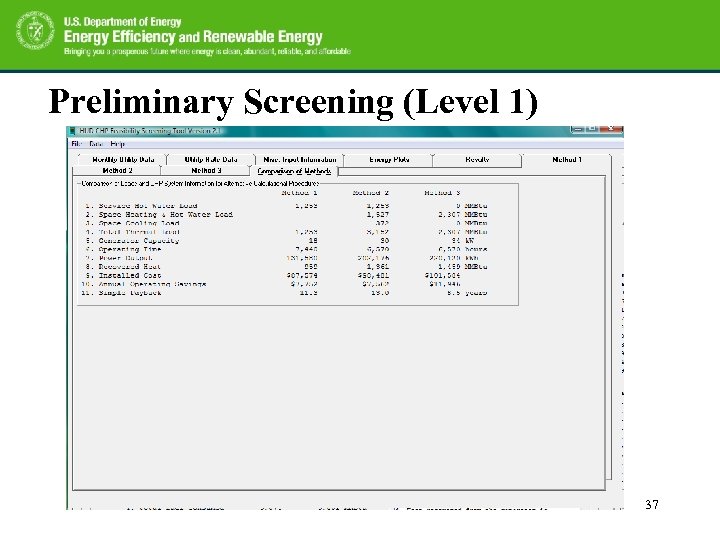Screen dimensions: 720x540
Task: Click the 'Energy Efficiency and Renewable Energy' header text
Action: click(x=193, y=37)
